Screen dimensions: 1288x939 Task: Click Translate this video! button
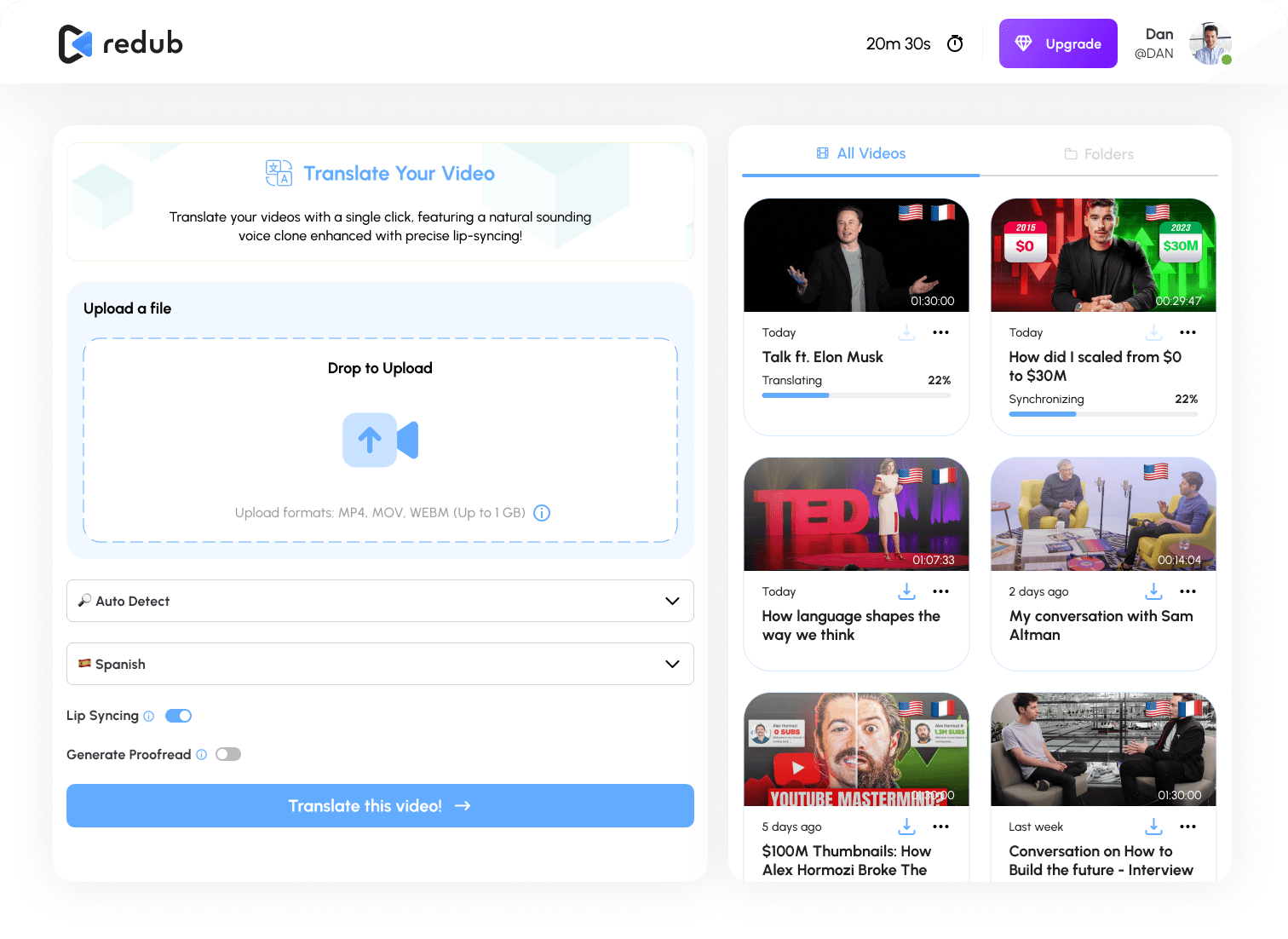pos(380,805)
